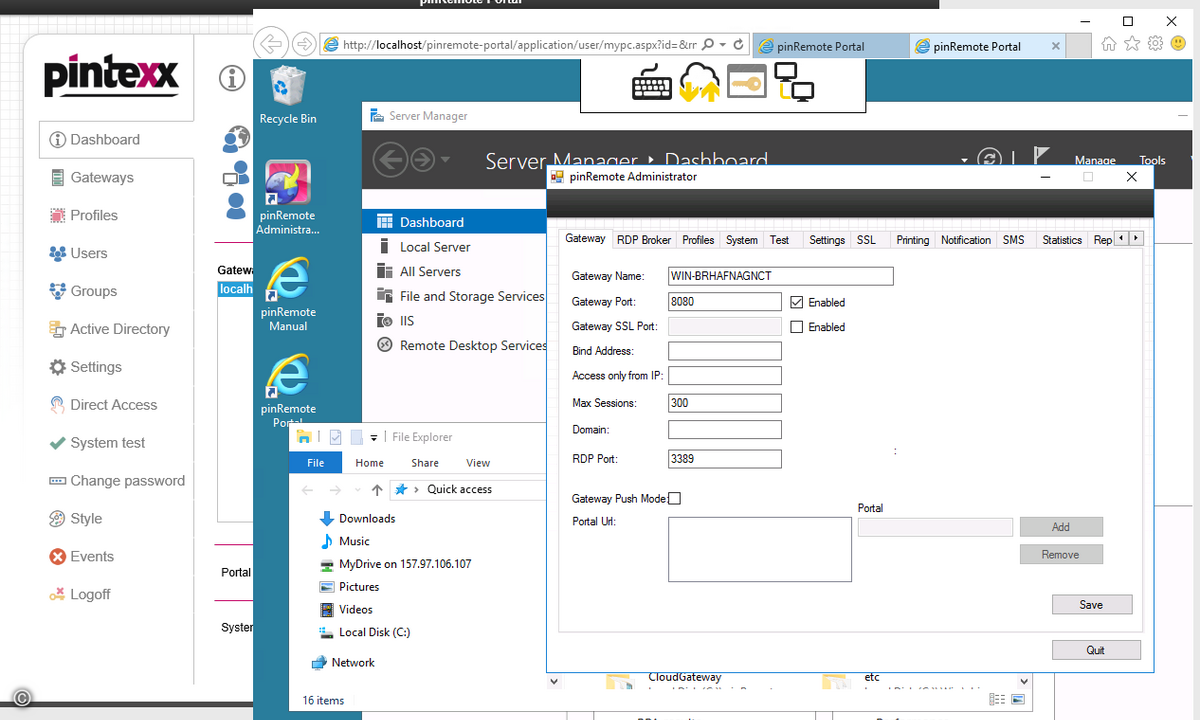Click Server Manager back navigation arrow
1200x720 pixels.
(x=390, y=159)
